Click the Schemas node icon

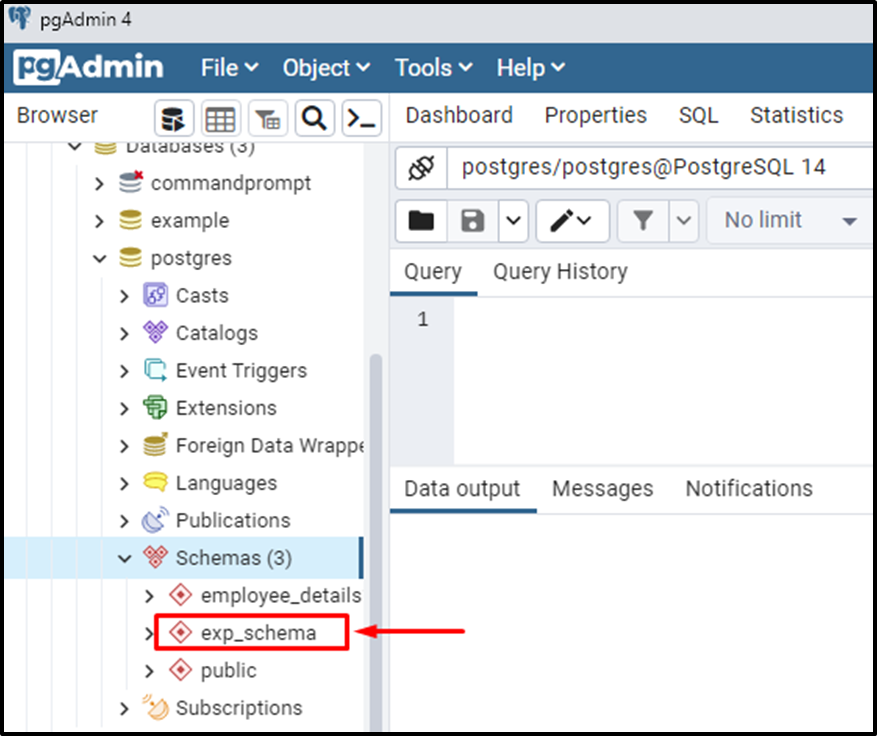pyautogui.click(x=155, y=557)
